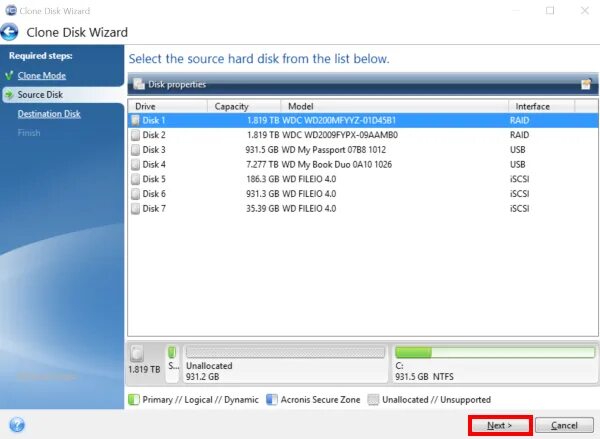The height and width of the screenshot is (439, 600).
Task: Click the gray Unallocated legend swatch
Action: [373, 400]
